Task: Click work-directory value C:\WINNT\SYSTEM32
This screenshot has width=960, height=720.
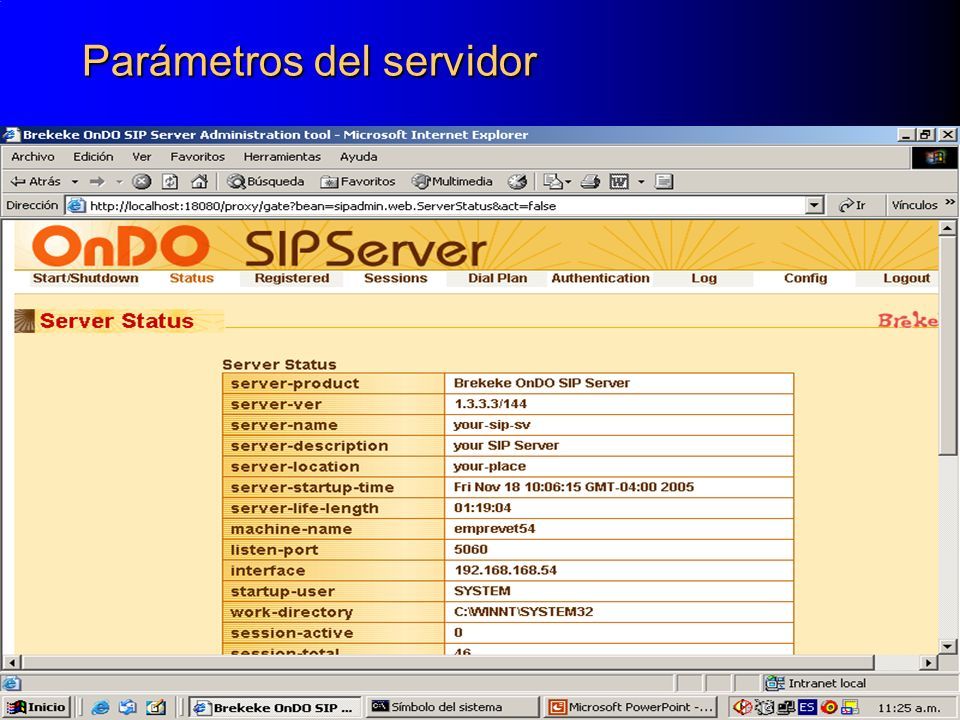Action: click(523, 612)
